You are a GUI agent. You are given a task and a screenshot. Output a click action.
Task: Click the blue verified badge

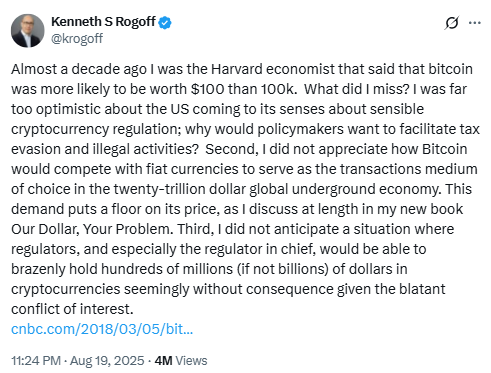coord(165,23)
